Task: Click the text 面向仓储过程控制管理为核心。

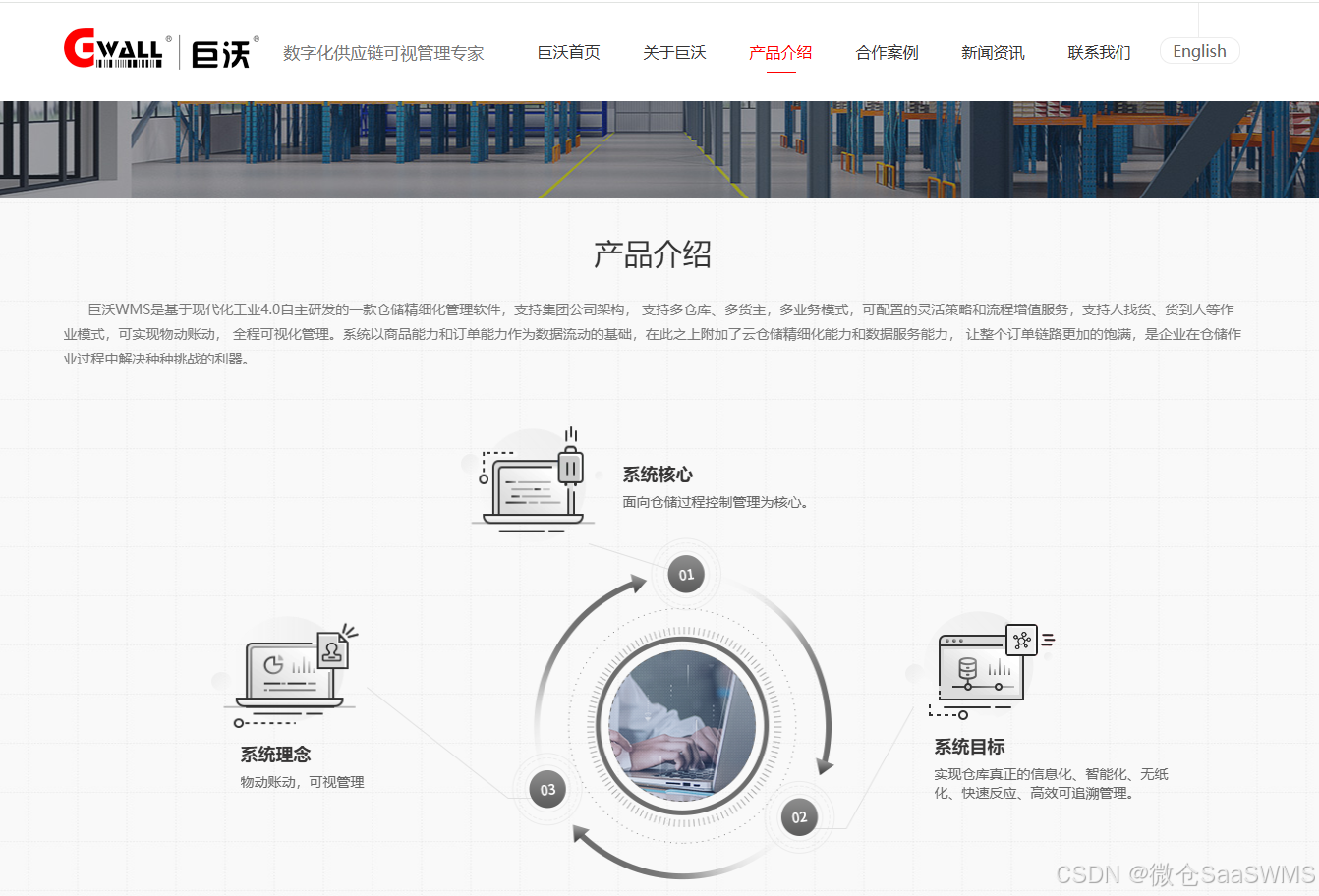Action: [716, 502]
